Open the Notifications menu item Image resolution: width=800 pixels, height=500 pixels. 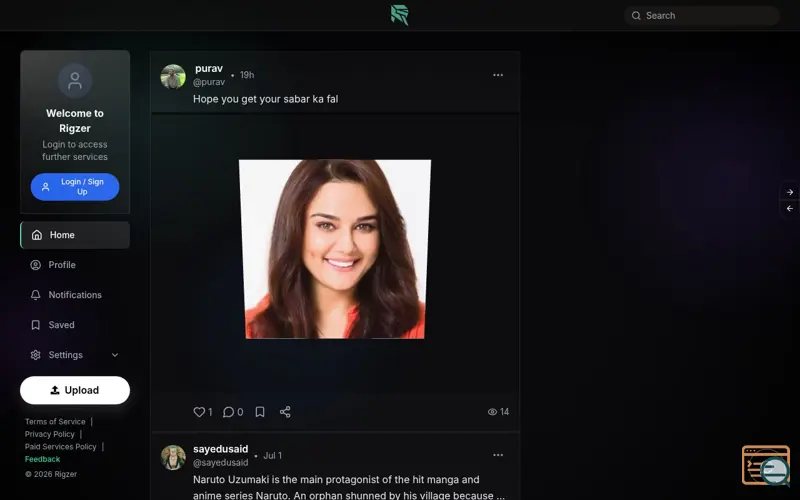[75, 295]
